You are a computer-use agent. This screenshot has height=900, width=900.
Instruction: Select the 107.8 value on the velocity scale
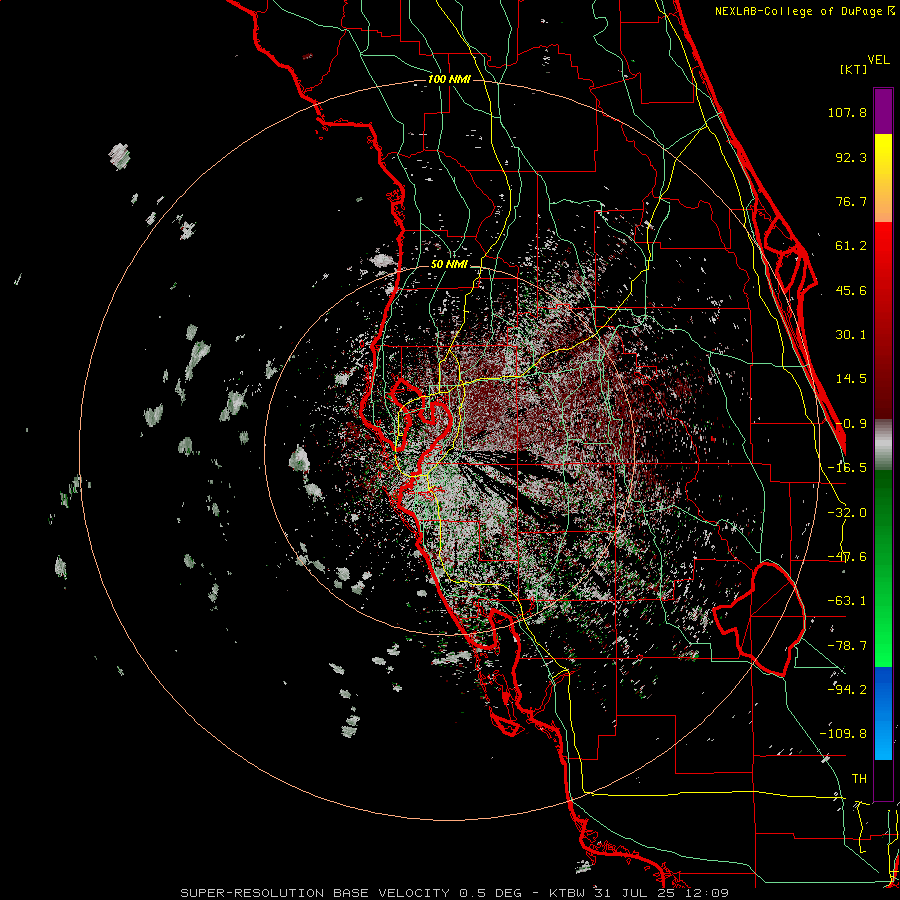[847, 112]
